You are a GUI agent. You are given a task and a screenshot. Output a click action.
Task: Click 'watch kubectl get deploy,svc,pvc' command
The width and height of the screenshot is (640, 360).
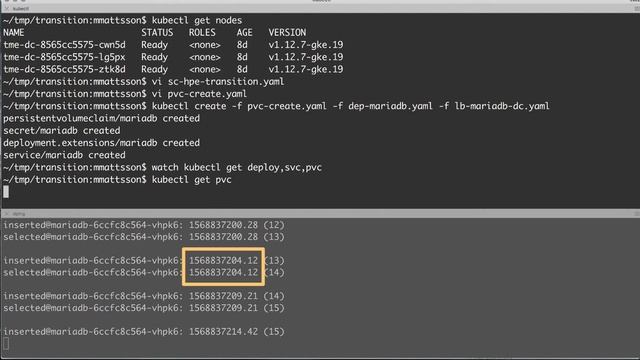click(x=237, y=167)
